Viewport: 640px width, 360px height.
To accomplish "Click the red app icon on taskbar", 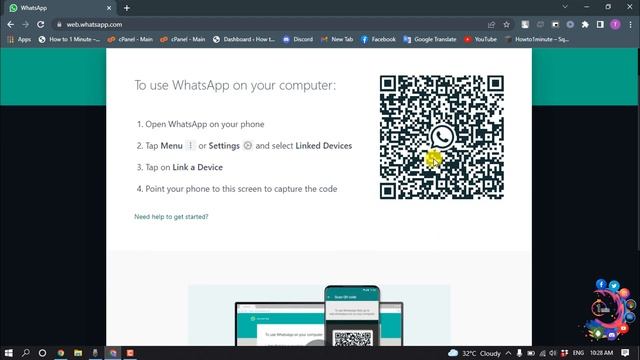I will 130,353.
